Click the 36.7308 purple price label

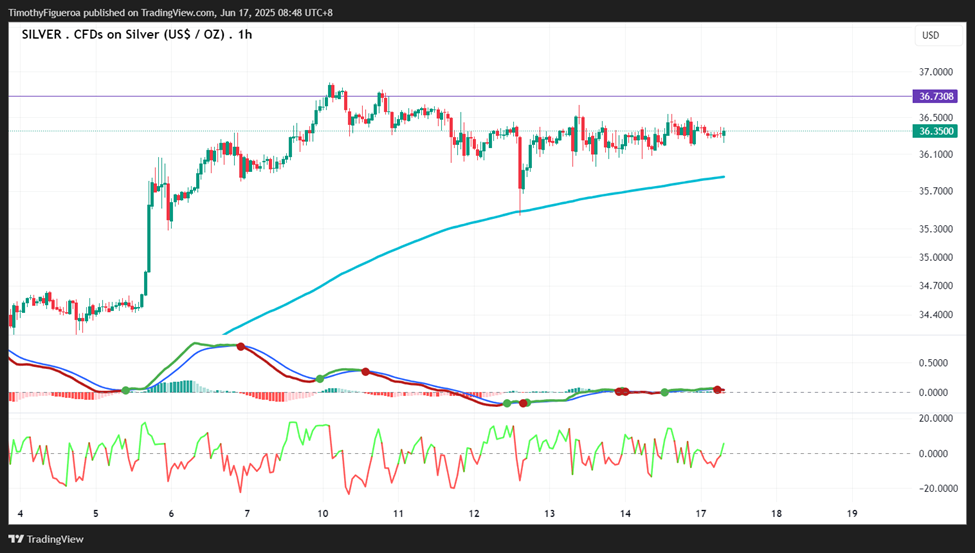[x=936, y=96]
